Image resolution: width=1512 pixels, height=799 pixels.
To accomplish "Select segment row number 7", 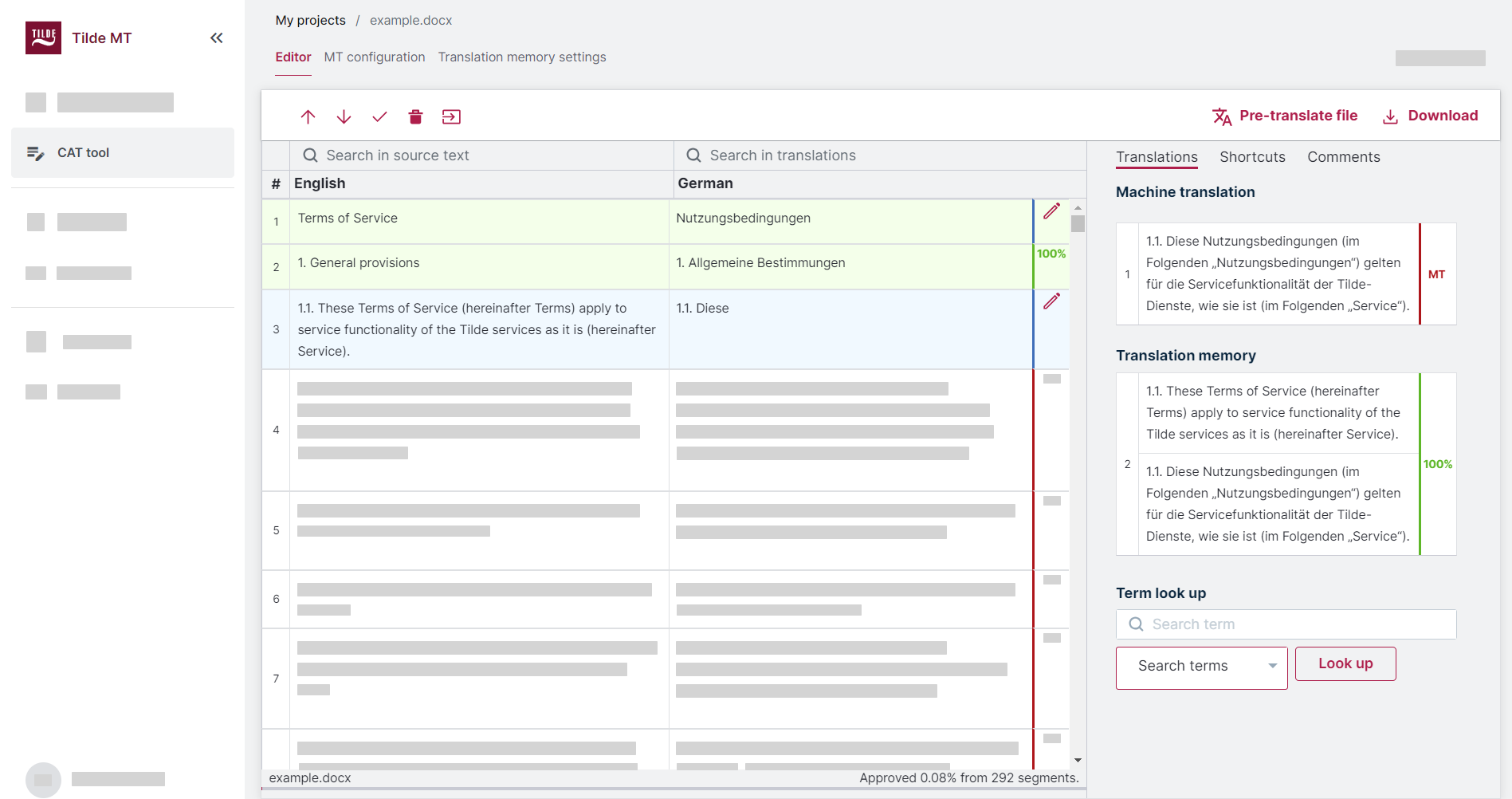I will tap(276, 679).
